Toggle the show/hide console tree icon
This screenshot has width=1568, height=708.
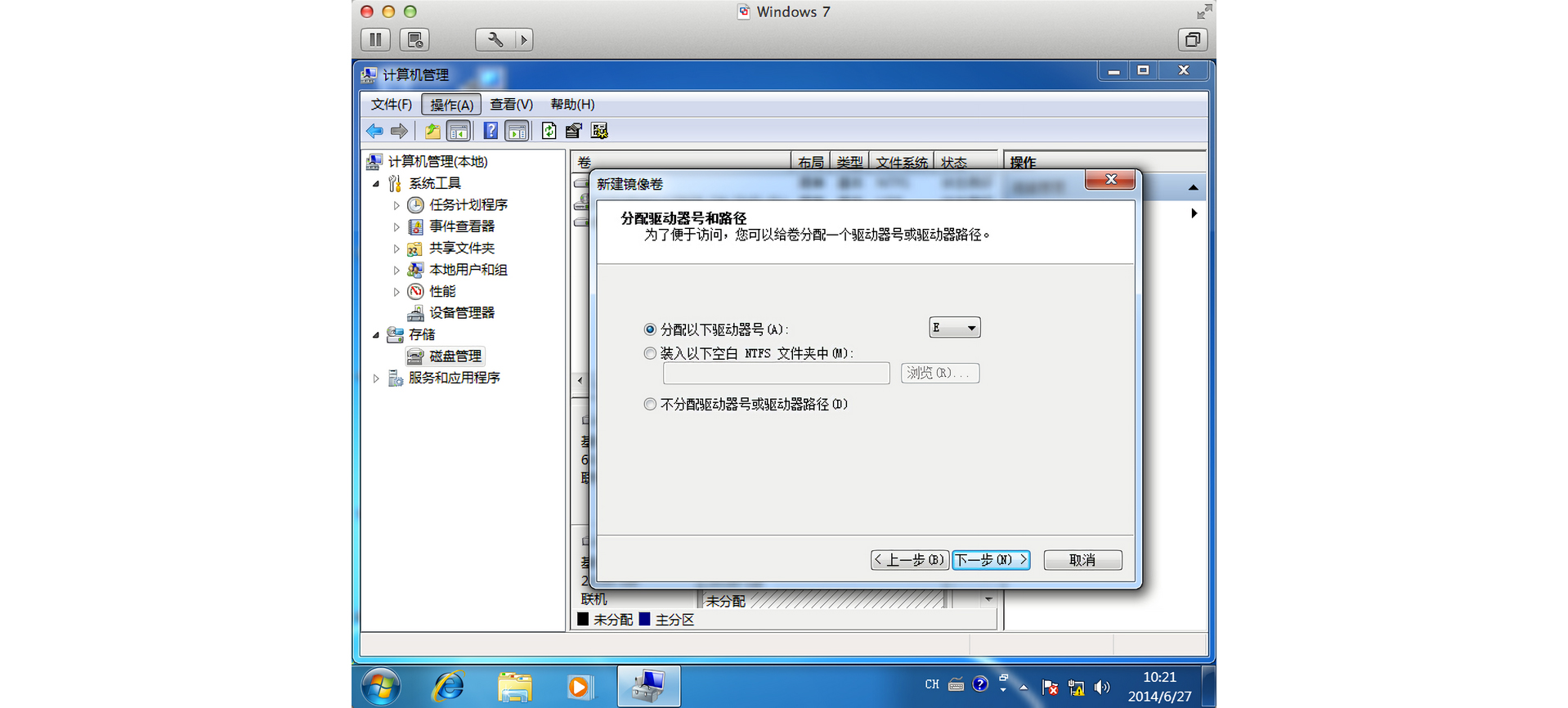coord(459,131)
